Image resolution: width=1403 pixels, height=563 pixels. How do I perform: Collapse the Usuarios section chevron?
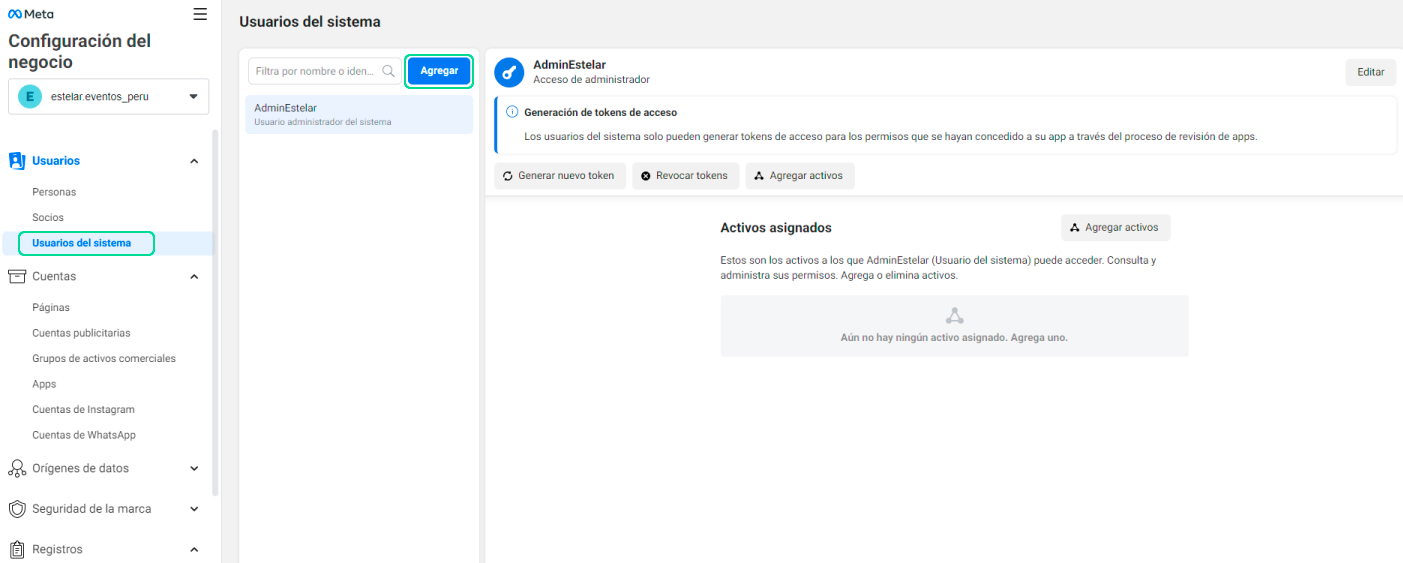tap(194, 161)
